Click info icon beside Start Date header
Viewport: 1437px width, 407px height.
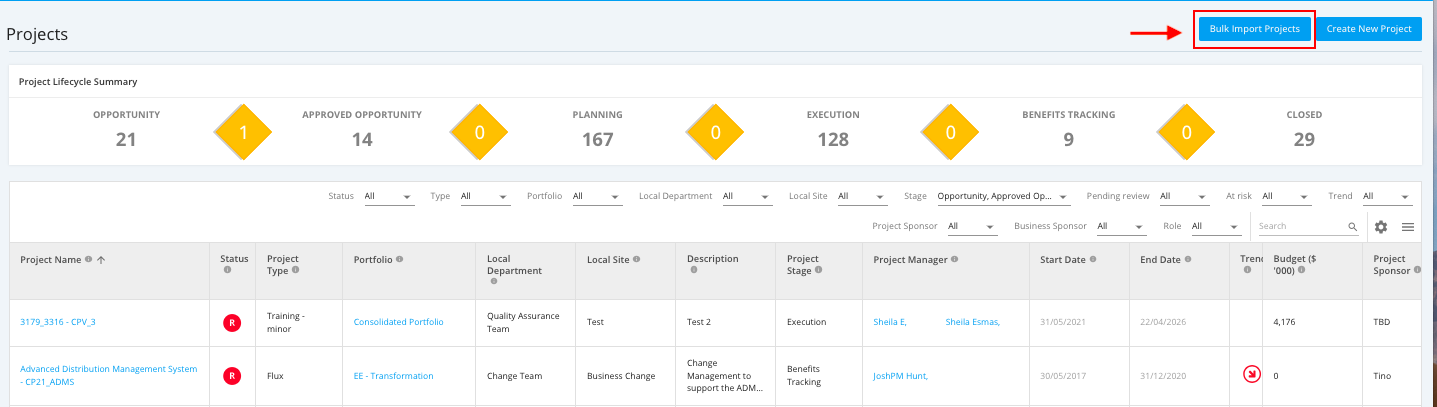(1094, 259)
